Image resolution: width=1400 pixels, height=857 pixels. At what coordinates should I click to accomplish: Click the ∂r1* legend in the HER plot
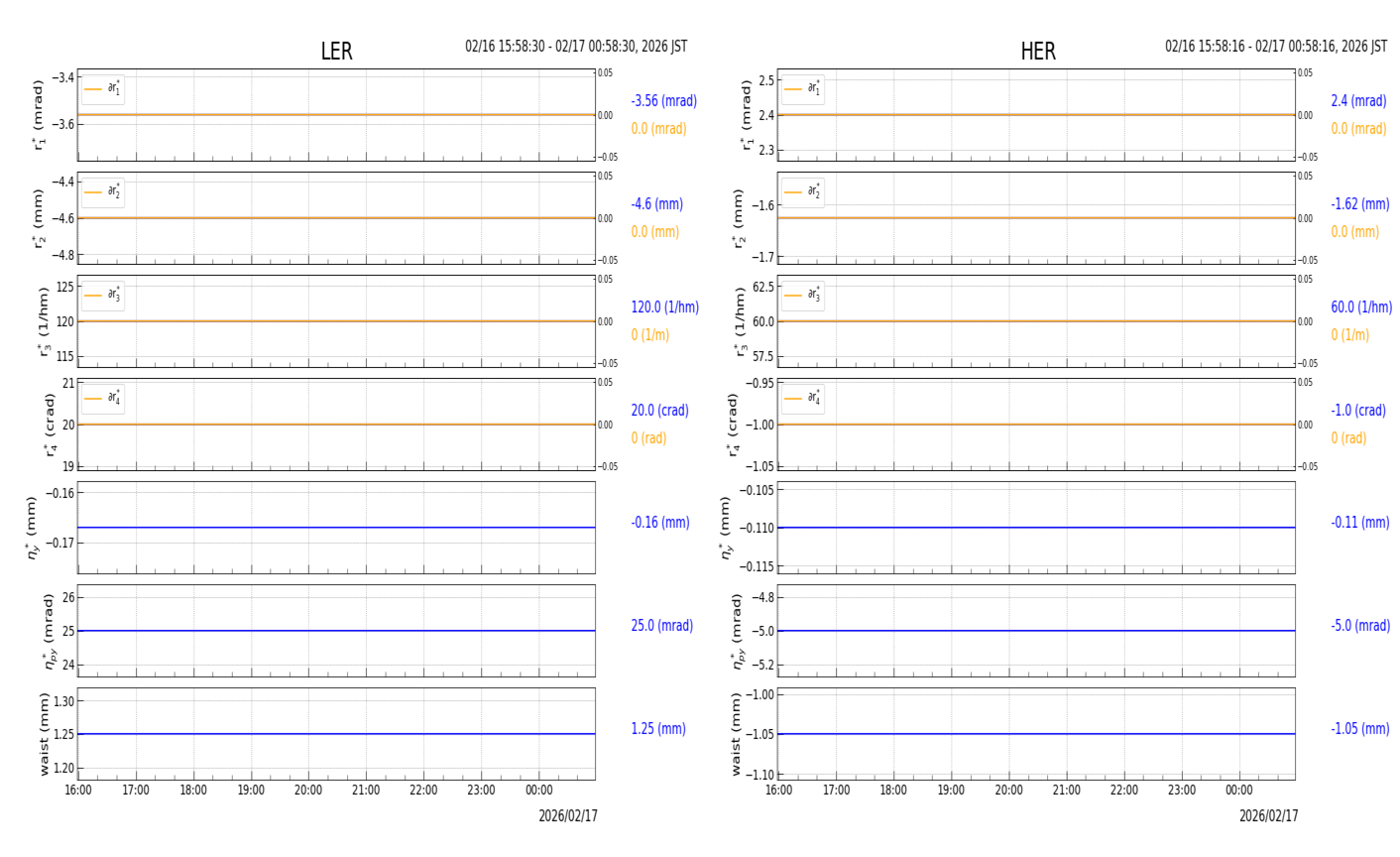[x=803, y=89]
